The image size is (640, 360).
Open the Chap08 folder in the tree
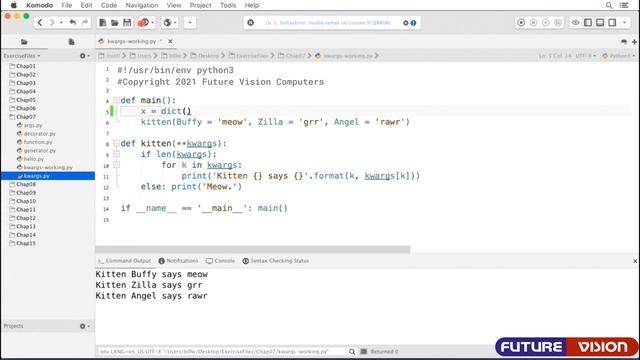pos(26,184)
